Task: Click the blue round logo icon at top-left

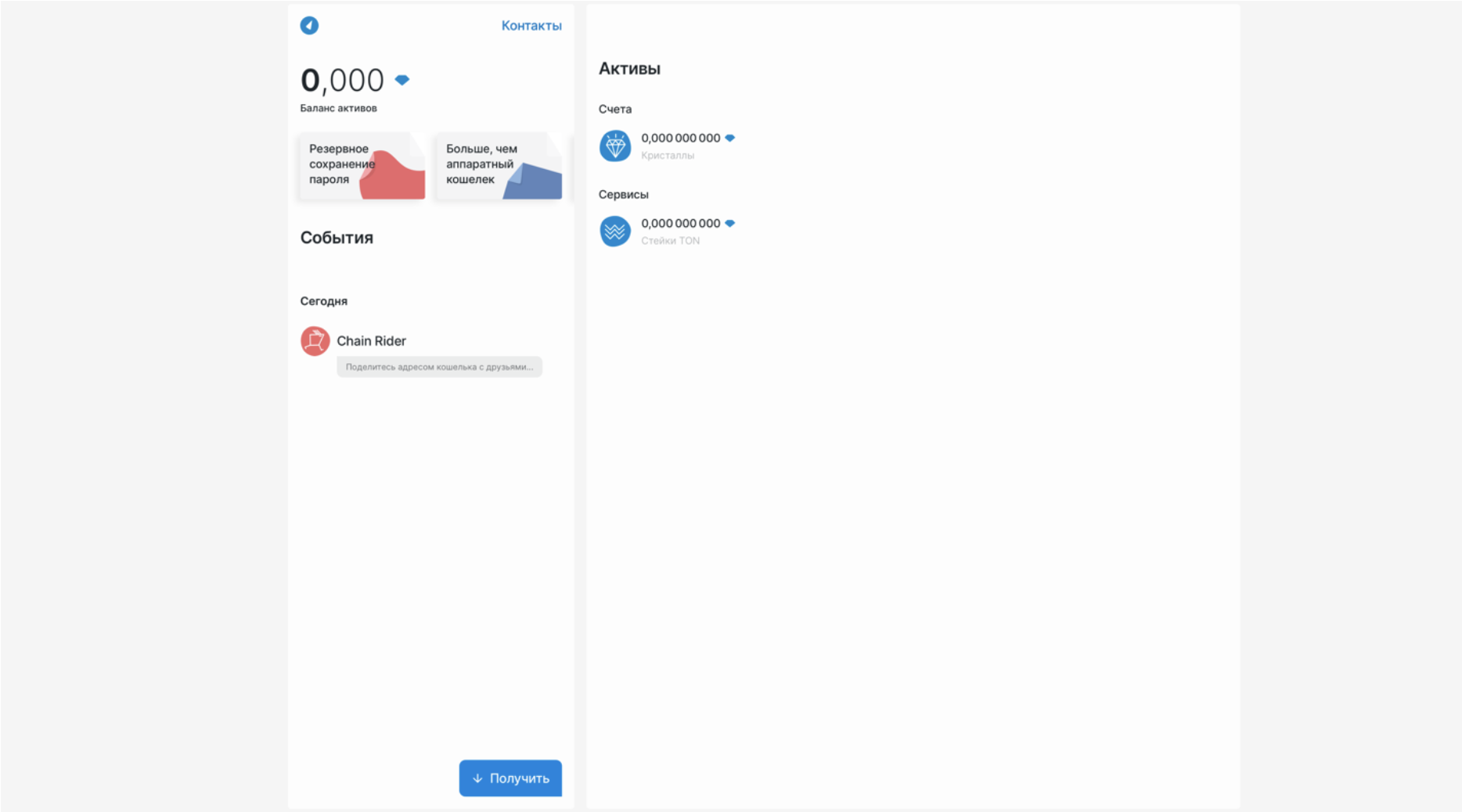Action: point(309,26)
